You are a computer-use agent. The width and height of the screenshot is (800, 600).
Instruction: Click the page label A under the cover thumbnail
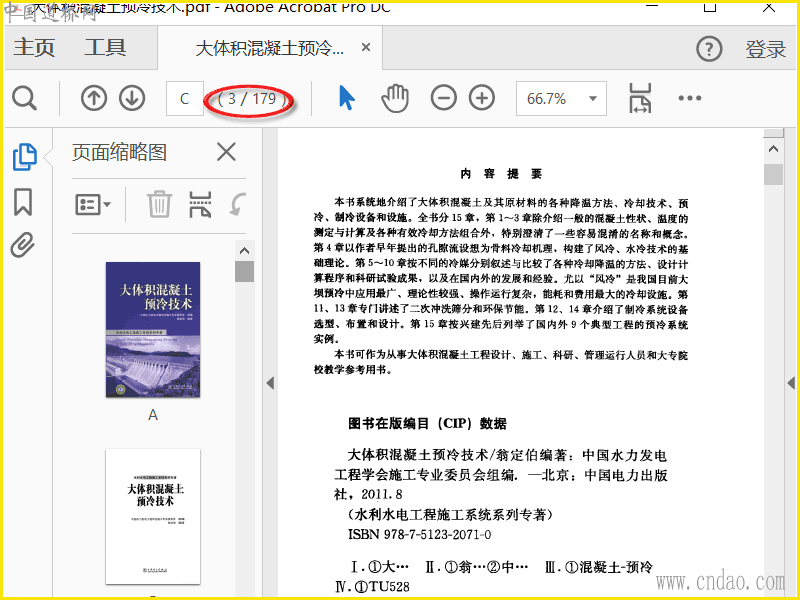(153, 415)
